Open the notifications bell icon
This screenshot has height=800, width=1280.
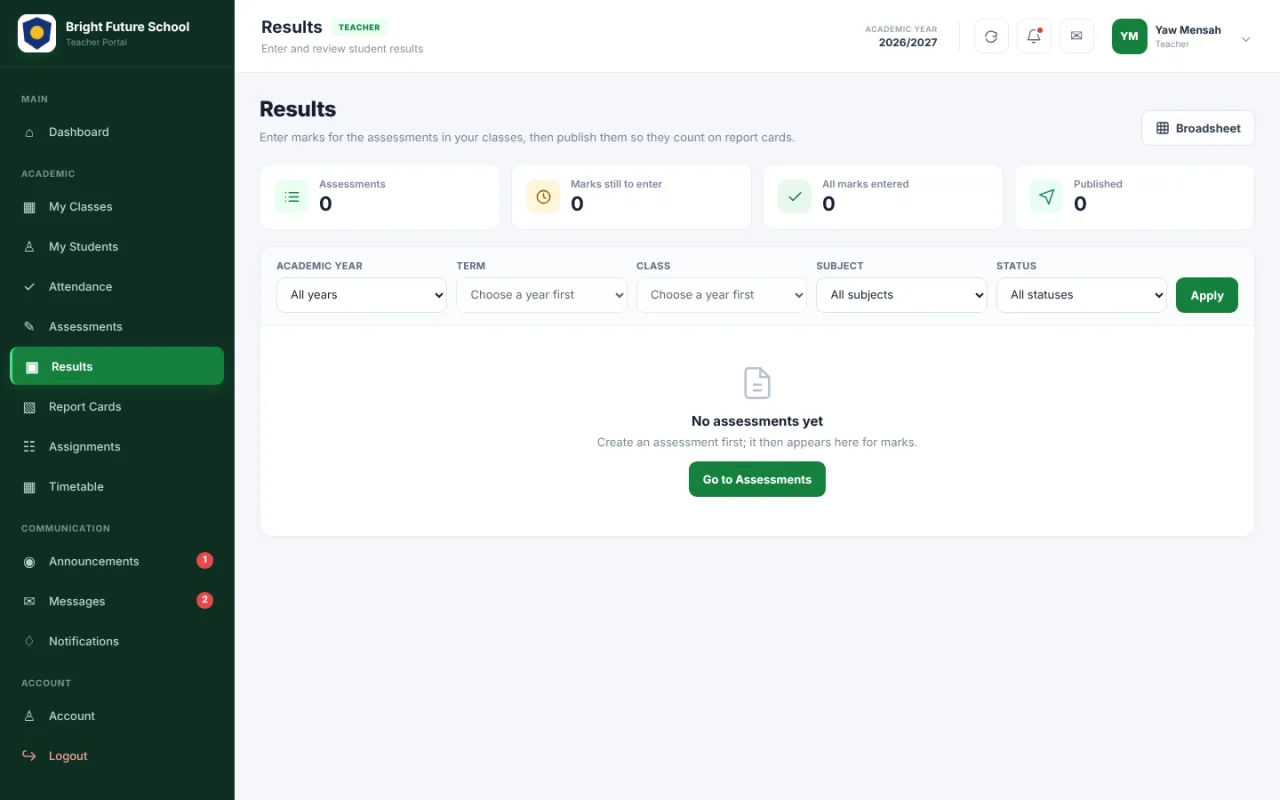1034,36
